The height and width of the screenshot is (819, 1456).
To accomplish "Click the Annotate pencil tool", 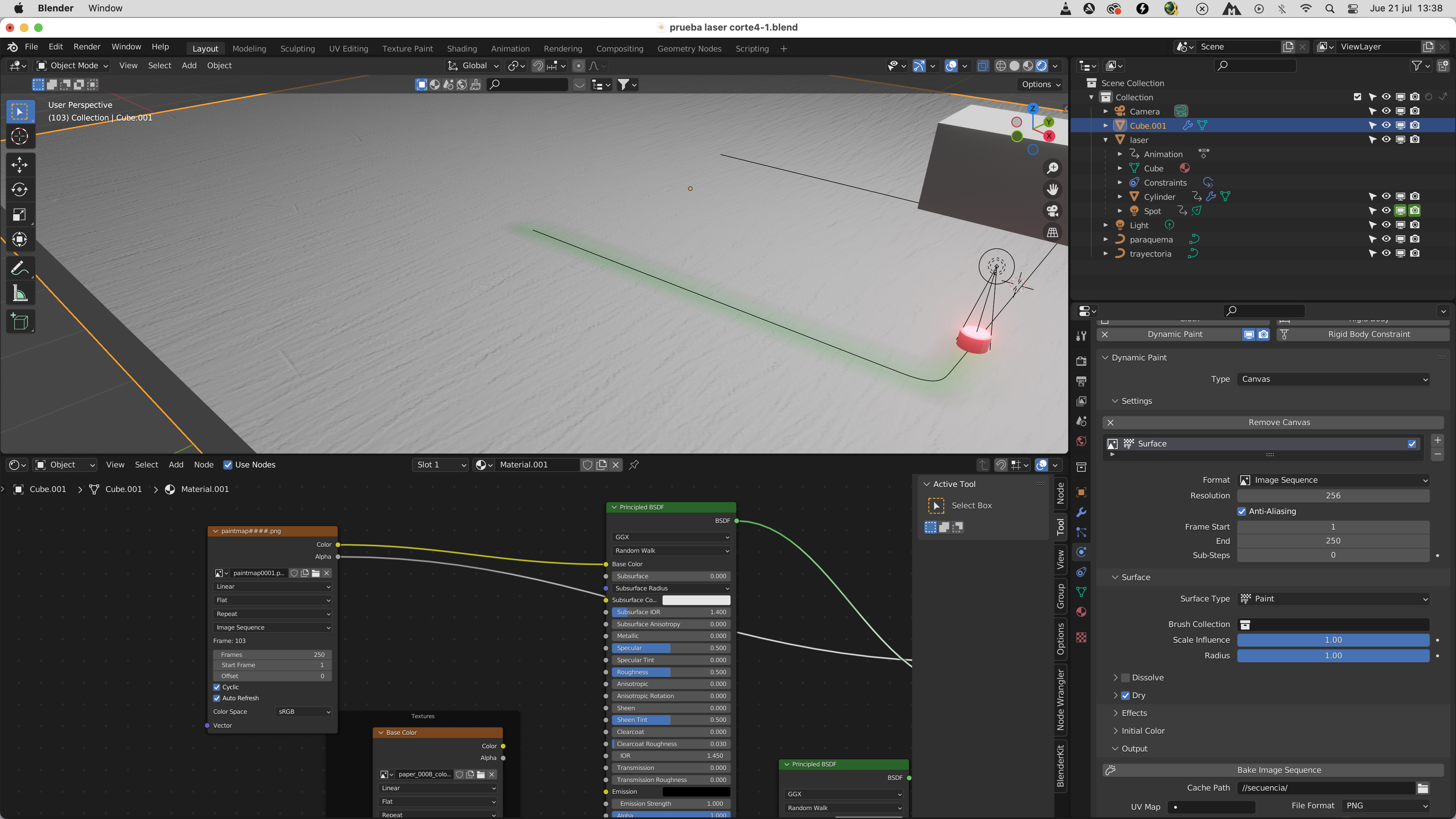I will pyautogui.click(x=19, y=268).
